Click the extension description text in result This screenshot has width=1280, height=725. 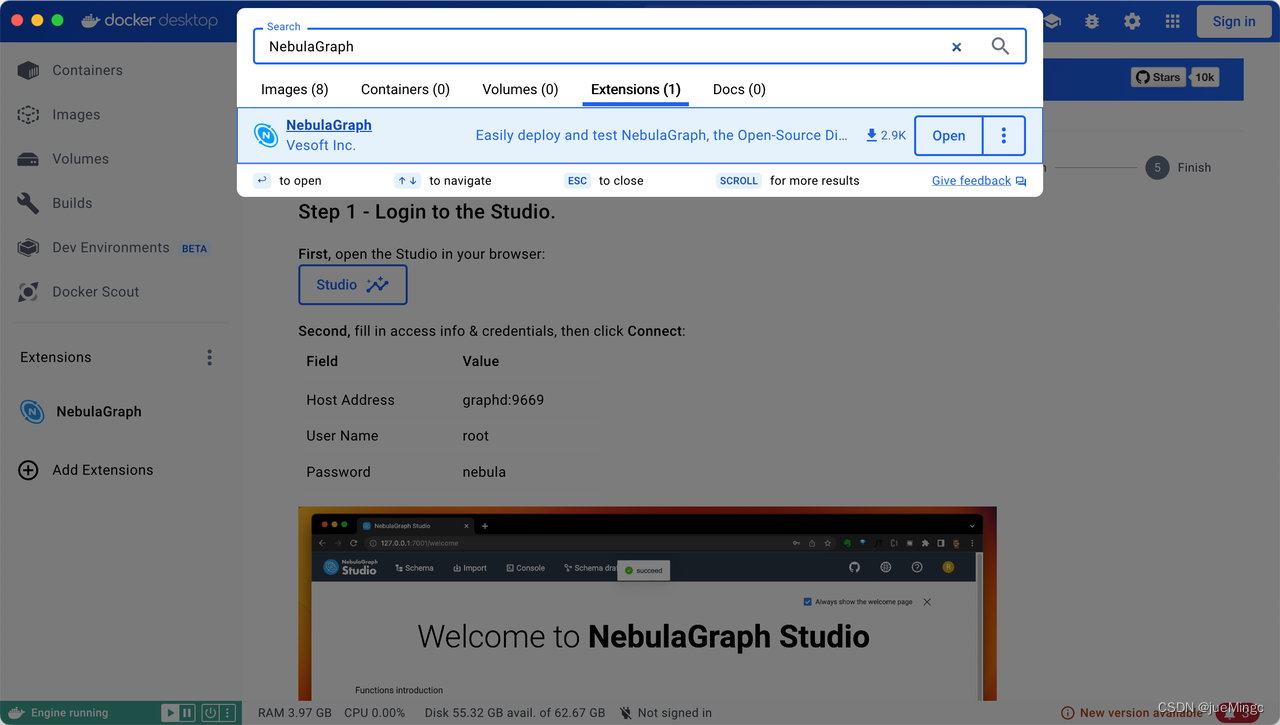(x=661, y=135)
